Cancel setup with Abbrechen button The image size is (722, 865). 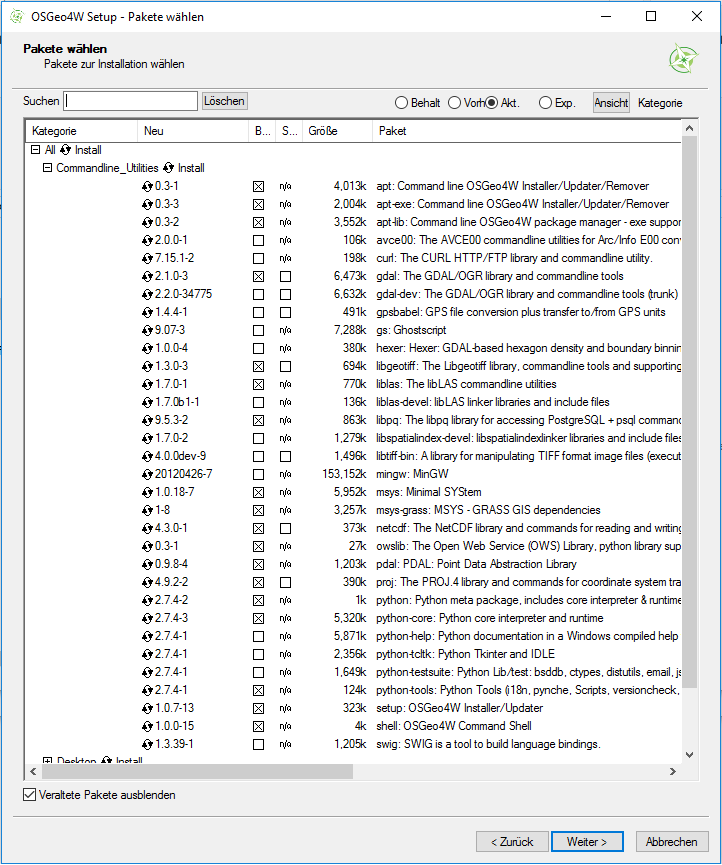point(672,842)
